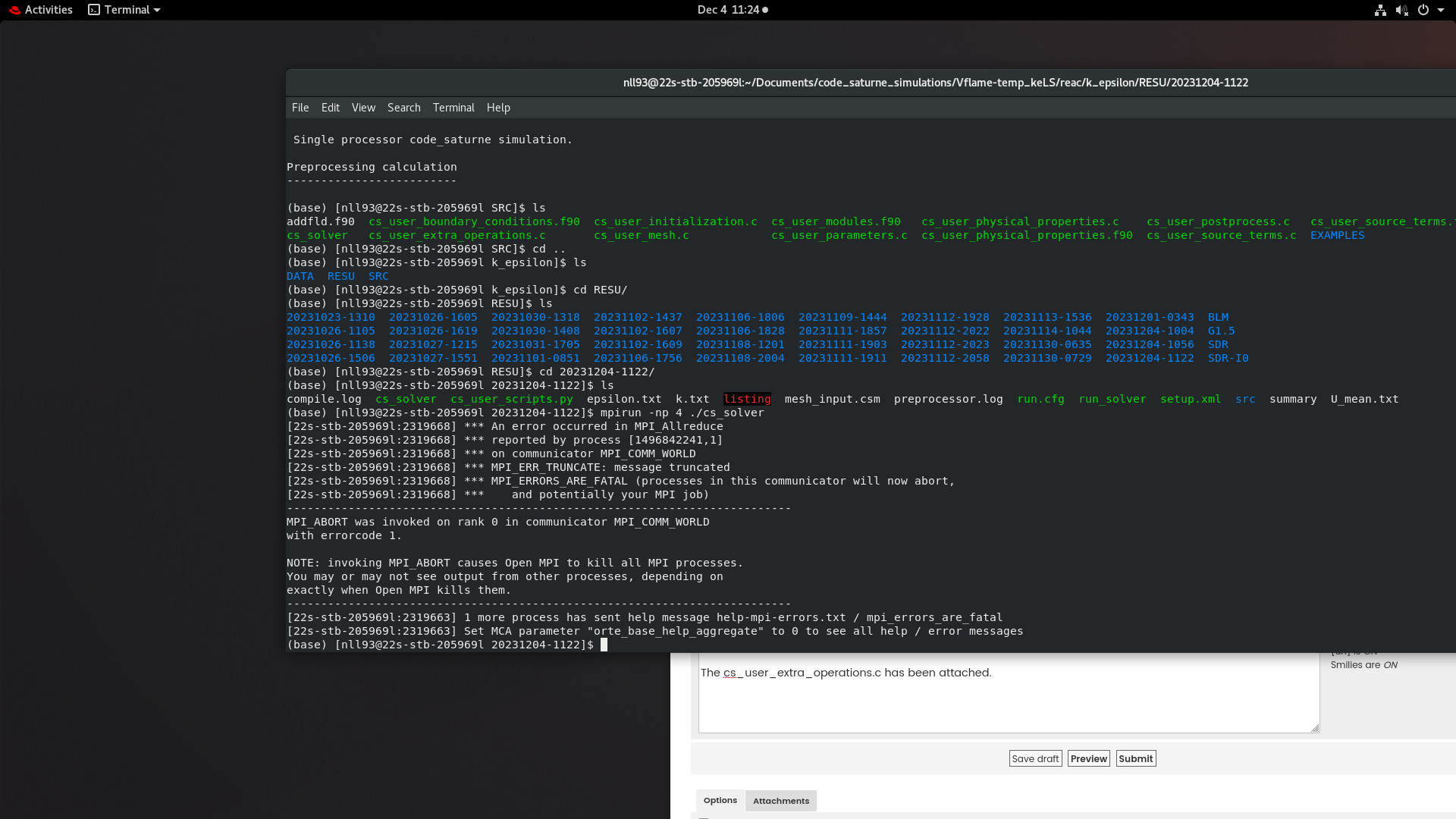1456x819 pixels.
Task: Open the Help menu in terminal
Action: pos(498,108)
